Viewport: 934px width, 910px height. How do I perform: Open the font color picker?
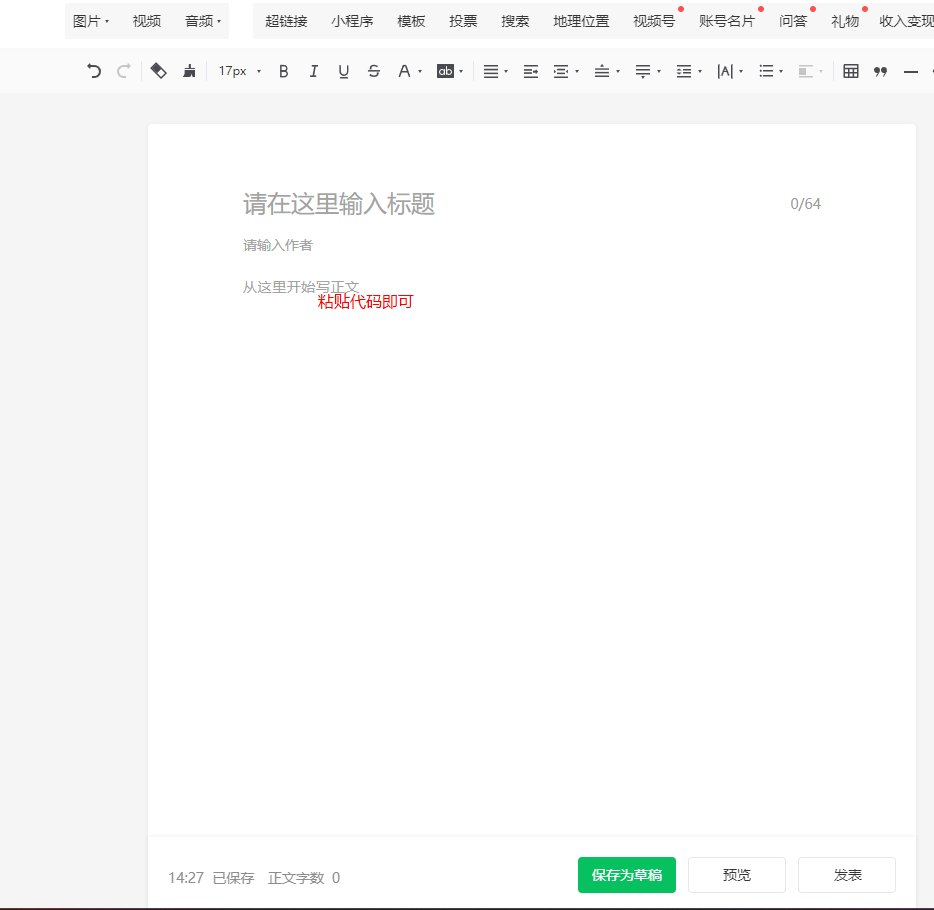click(x=408, y=71)
